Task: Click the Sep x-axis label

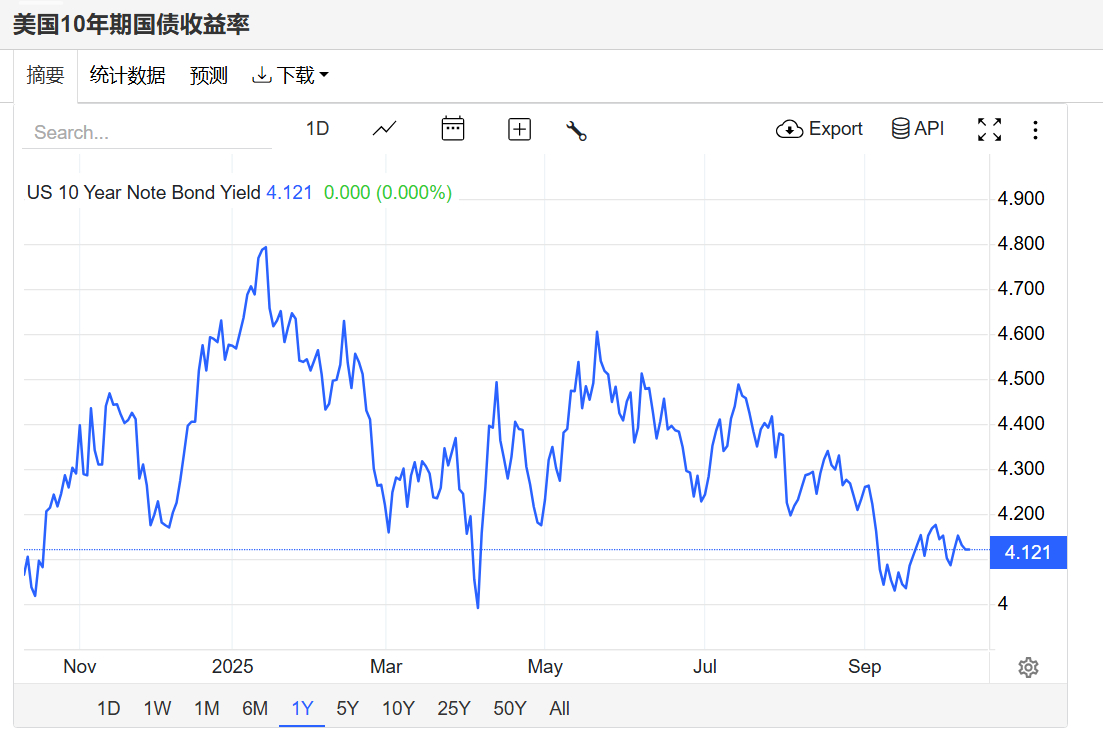Action: click(865, 666)
